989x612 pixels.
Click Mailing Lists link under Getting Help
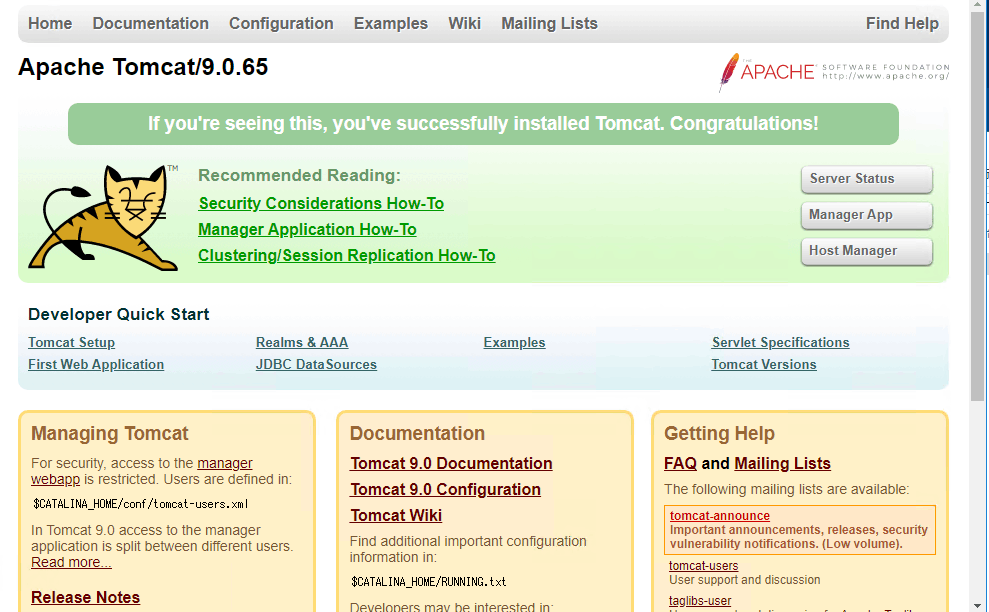782,463
